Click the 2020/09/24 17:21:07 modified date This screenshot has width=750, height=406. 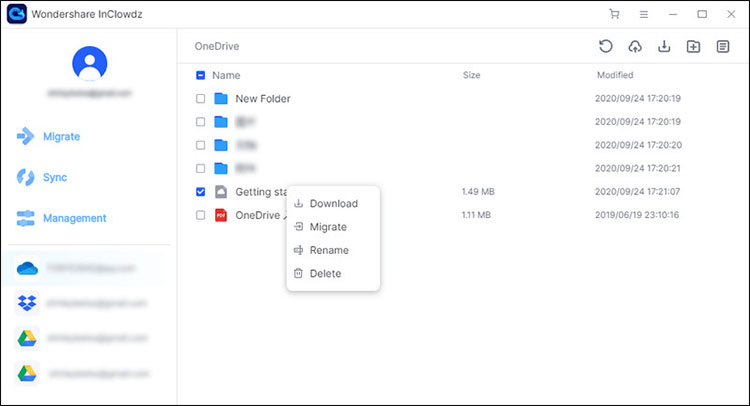(x=637, y=192)
